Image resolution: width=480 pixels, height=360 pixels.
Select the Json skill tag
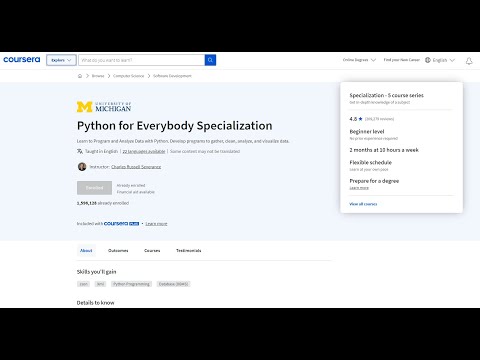tap(83, 284)
